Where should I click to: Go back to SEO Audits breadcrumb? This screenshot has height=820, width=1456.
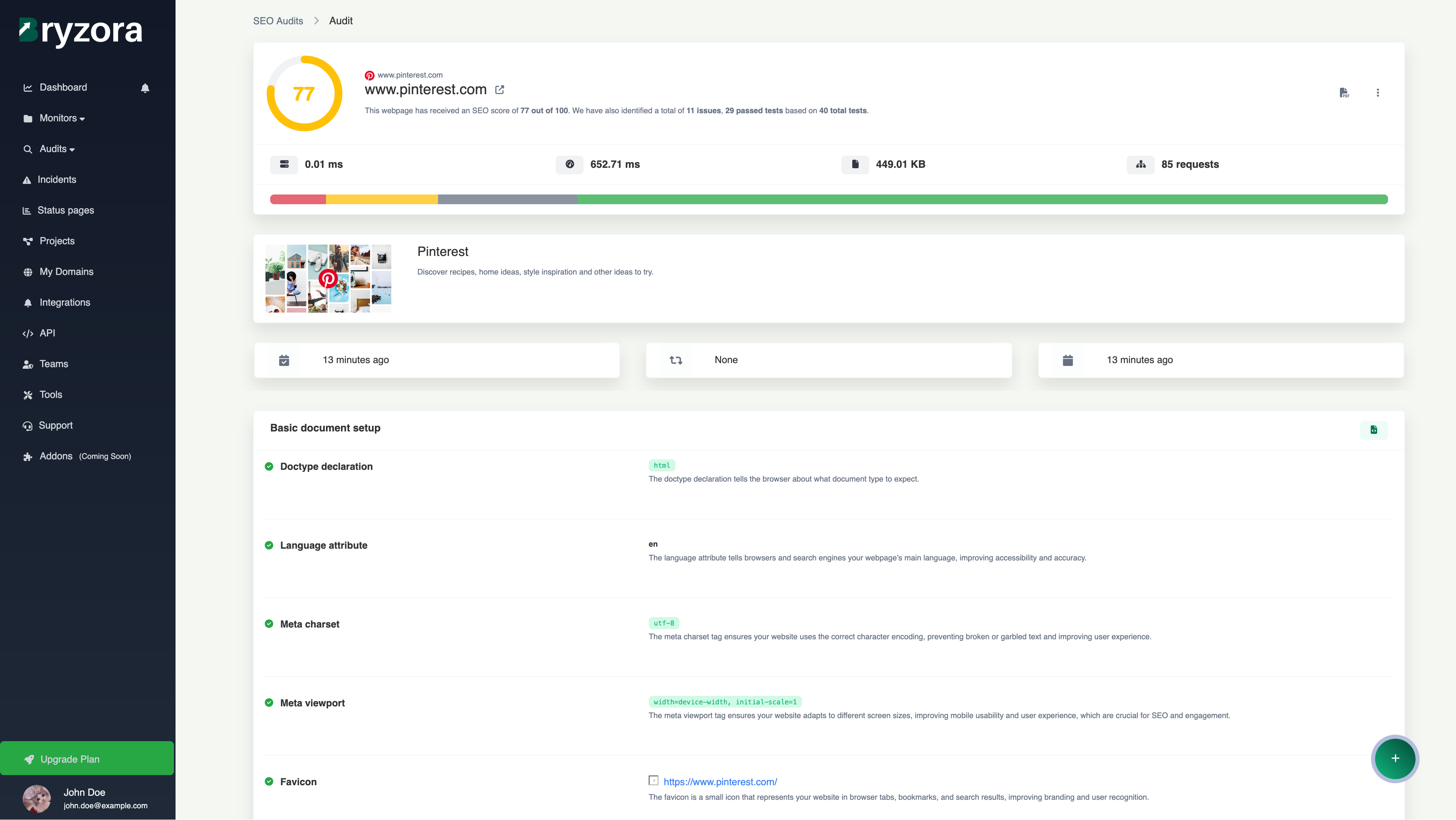tap(278, 21)
